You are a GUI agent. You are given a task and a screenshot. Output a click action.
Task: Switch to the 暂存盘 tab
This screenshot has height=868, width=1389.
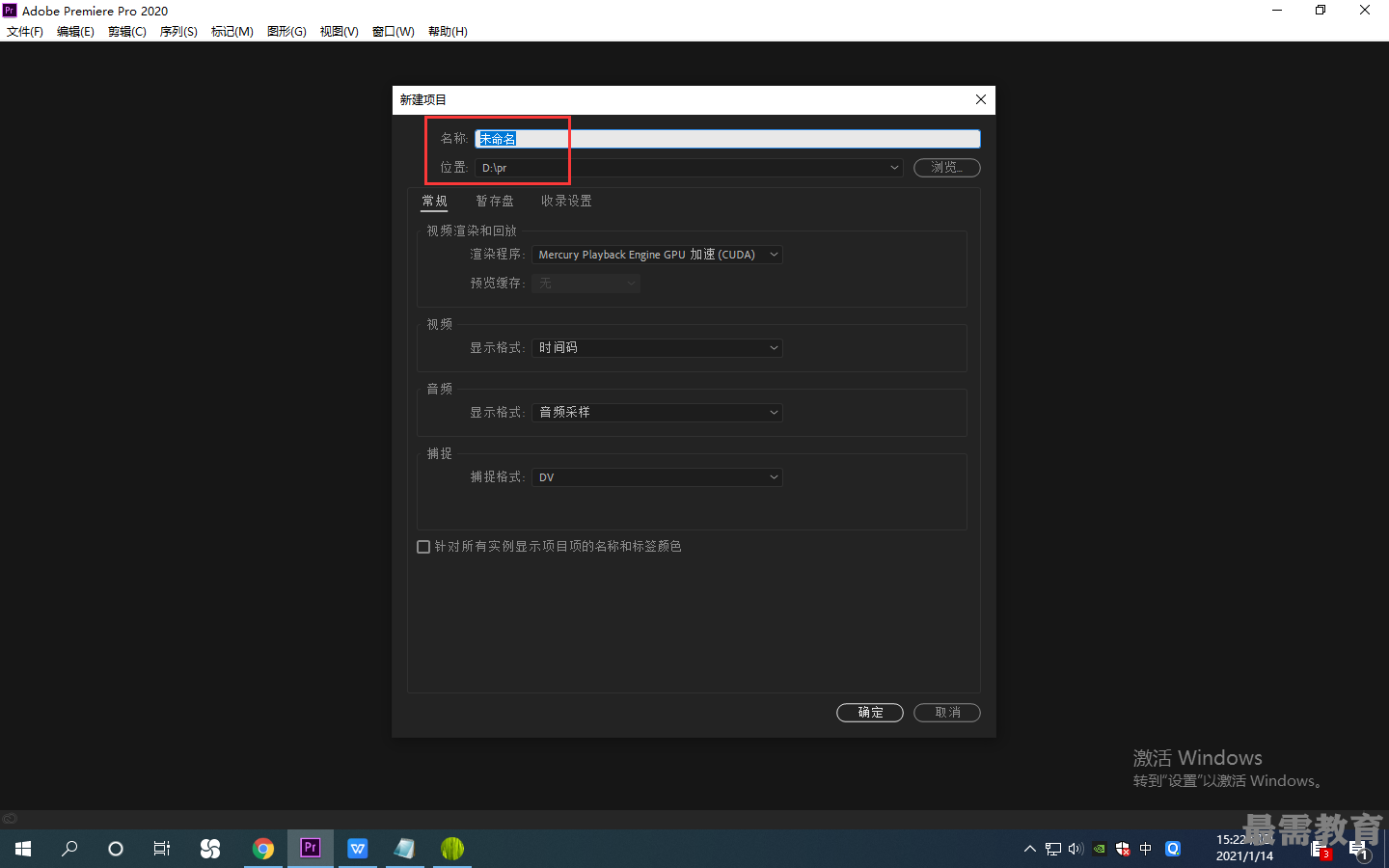point(495,201)
